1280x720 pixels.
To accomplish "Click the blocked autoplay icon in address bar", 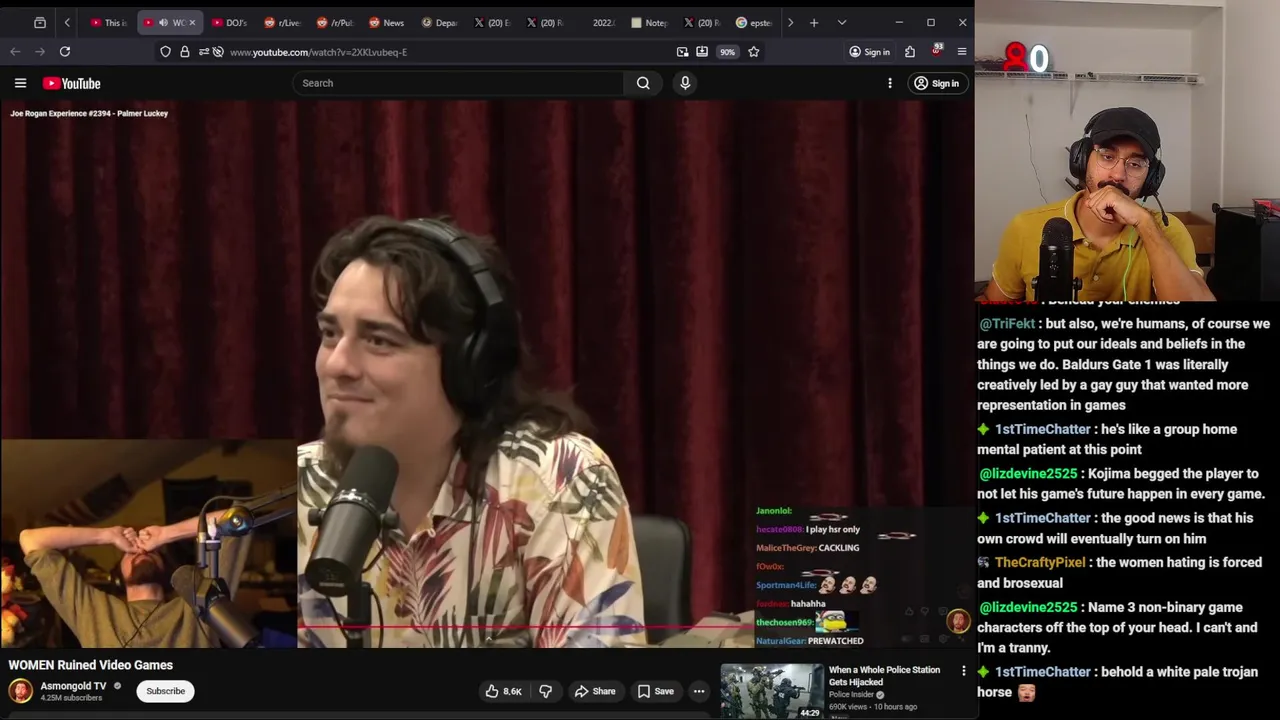I will [x=218, y=52].
